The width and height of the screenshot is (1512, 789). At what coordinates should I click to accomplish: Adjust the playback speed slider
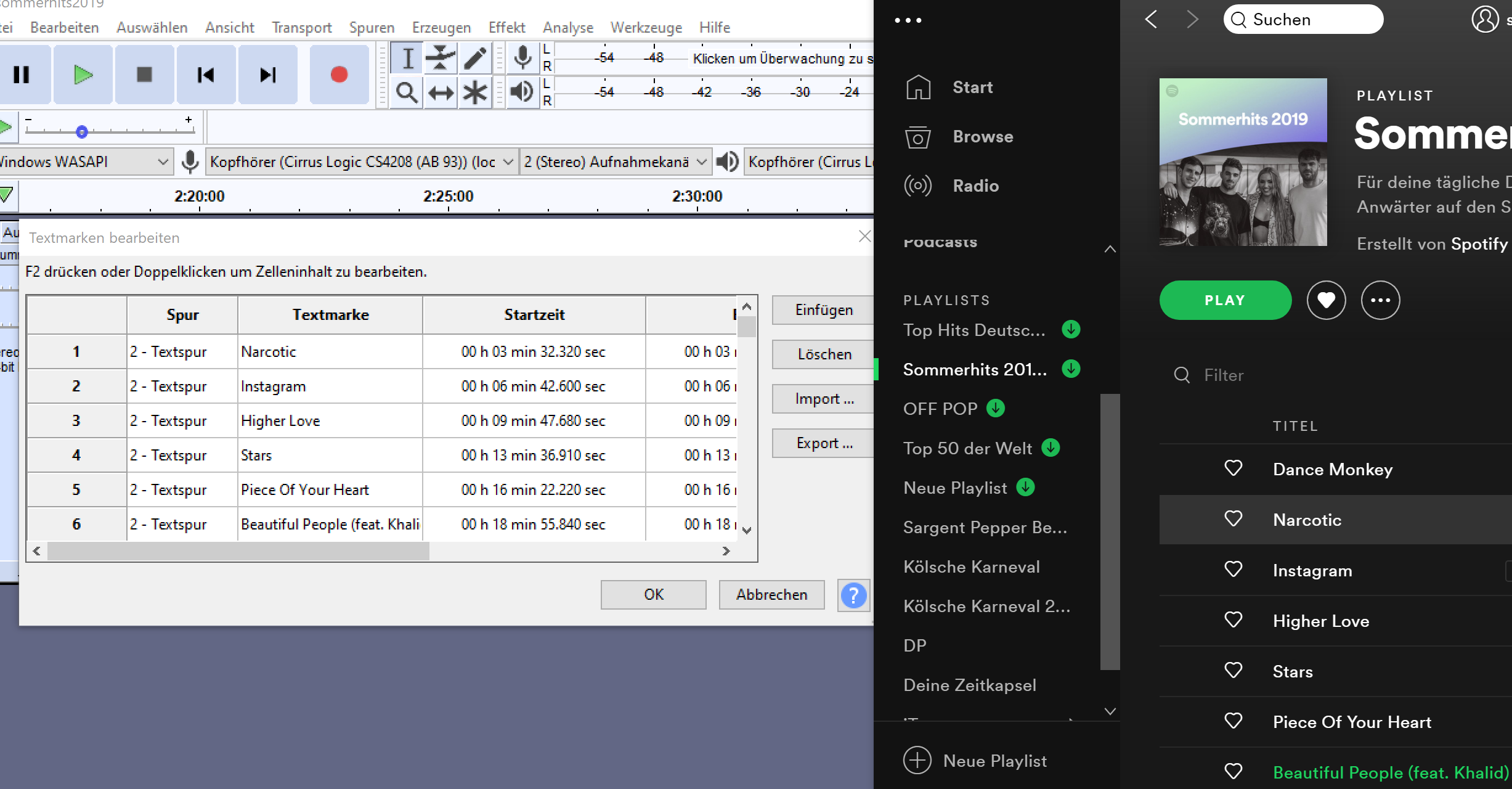click(82, 131)
